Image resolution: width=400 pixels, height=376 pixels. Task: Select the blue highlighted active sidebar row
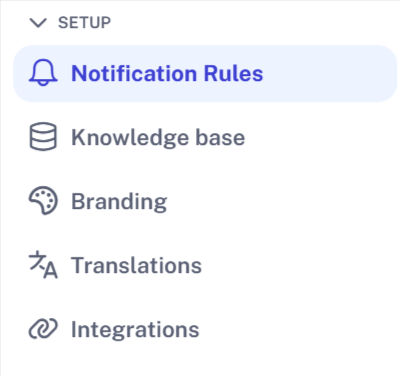click(x=205, y=73)
